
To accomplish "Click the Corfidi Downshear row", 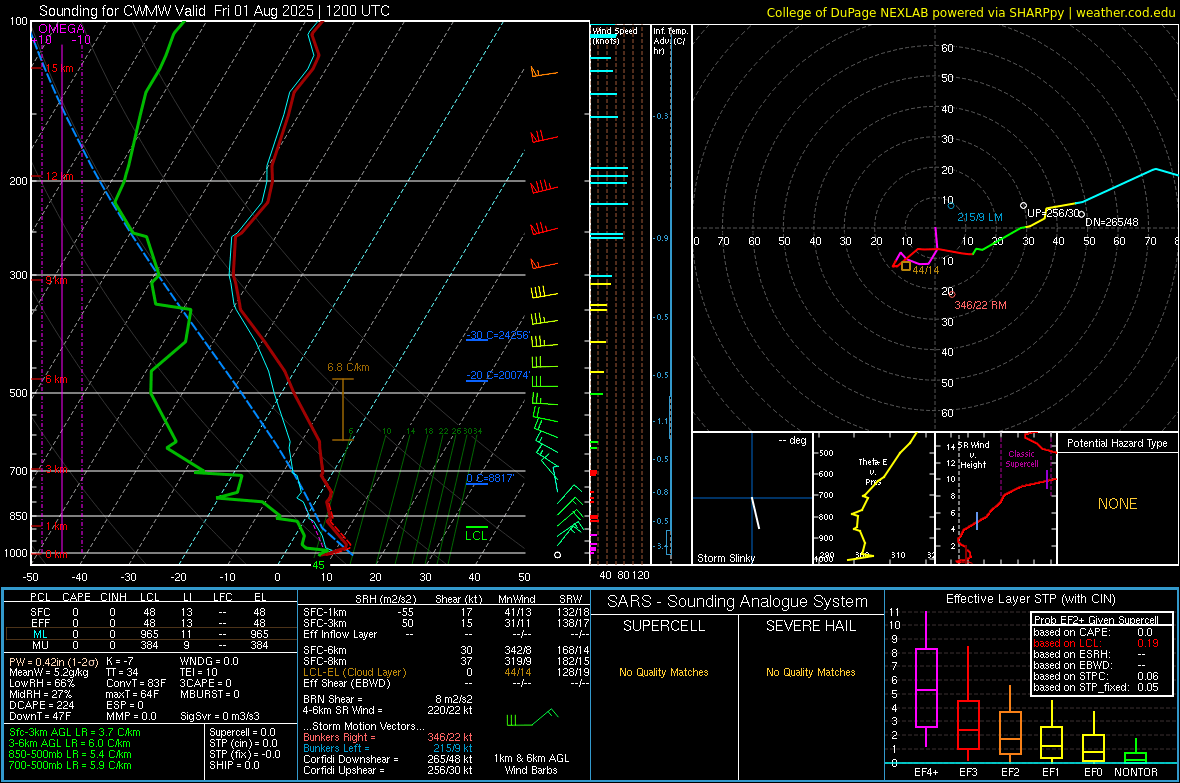I will (388, 759).
